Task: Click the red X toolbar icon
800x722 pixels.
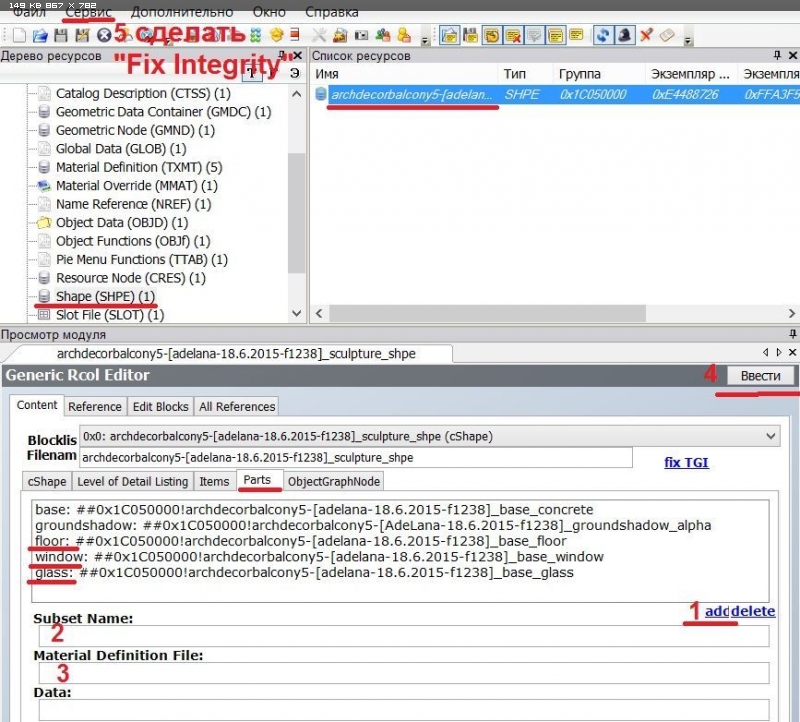Action: click(x=646, y=35)
